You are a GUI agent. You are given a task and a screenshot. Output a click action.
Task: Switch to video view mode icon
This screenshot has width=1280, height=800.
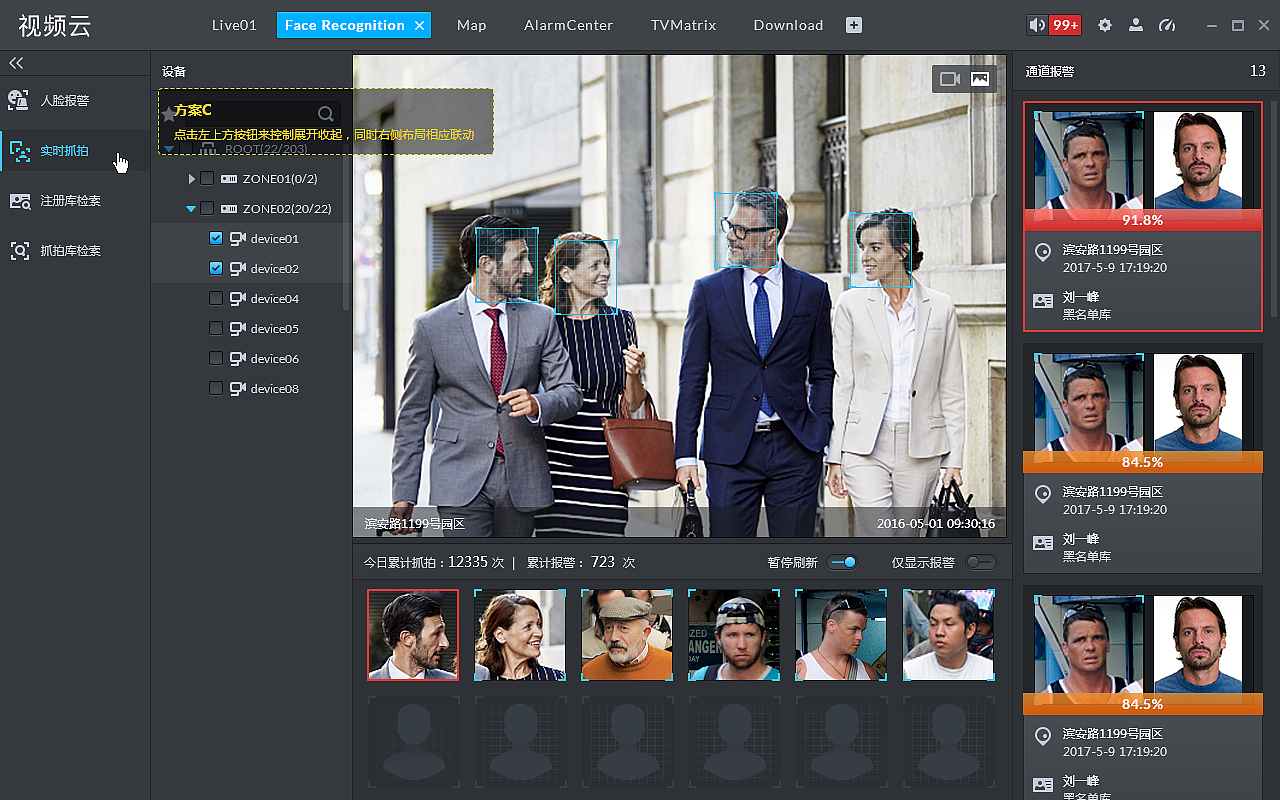click(x=950, y=79)
